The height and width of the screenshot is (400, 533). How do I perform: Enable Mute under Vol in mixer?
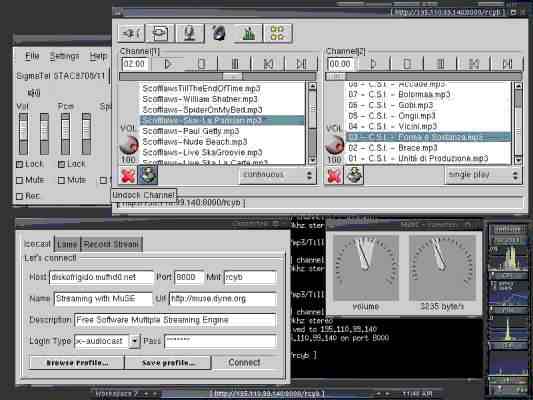pyautogui.click(x=20, y=180)
